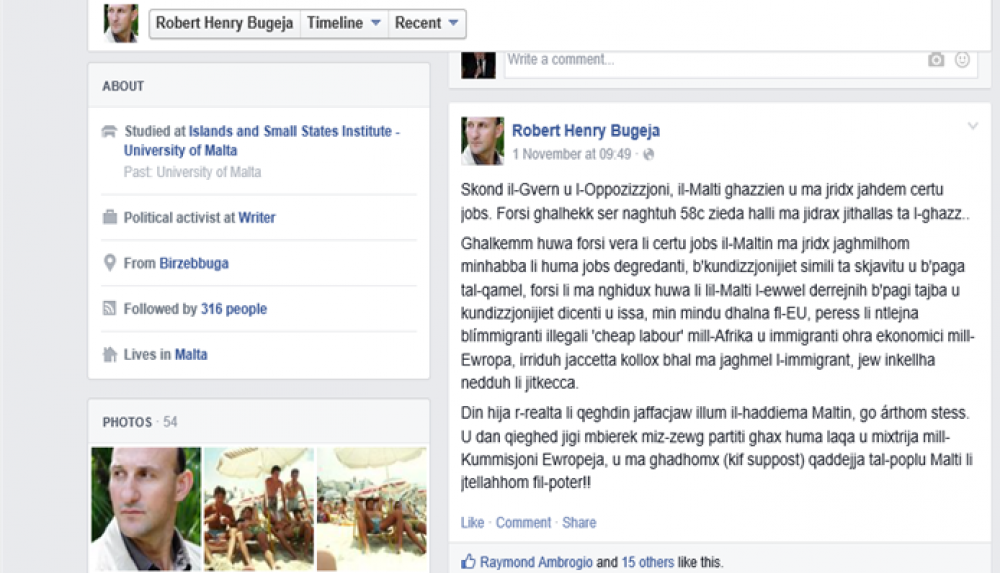Click the education icon beside Studied at
The image size is (1000, 573).
click(110, 131)
